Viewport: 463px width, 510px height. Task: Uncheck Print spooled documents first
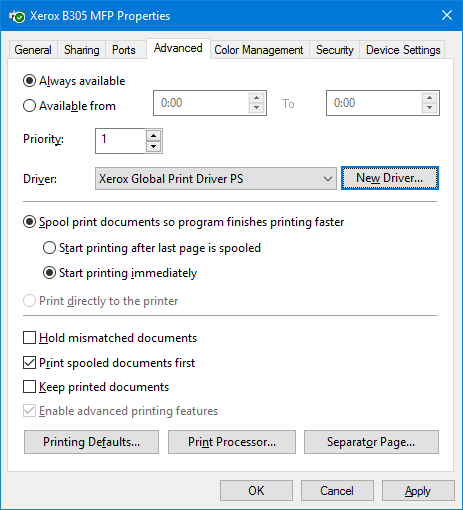tap(29, 362)
